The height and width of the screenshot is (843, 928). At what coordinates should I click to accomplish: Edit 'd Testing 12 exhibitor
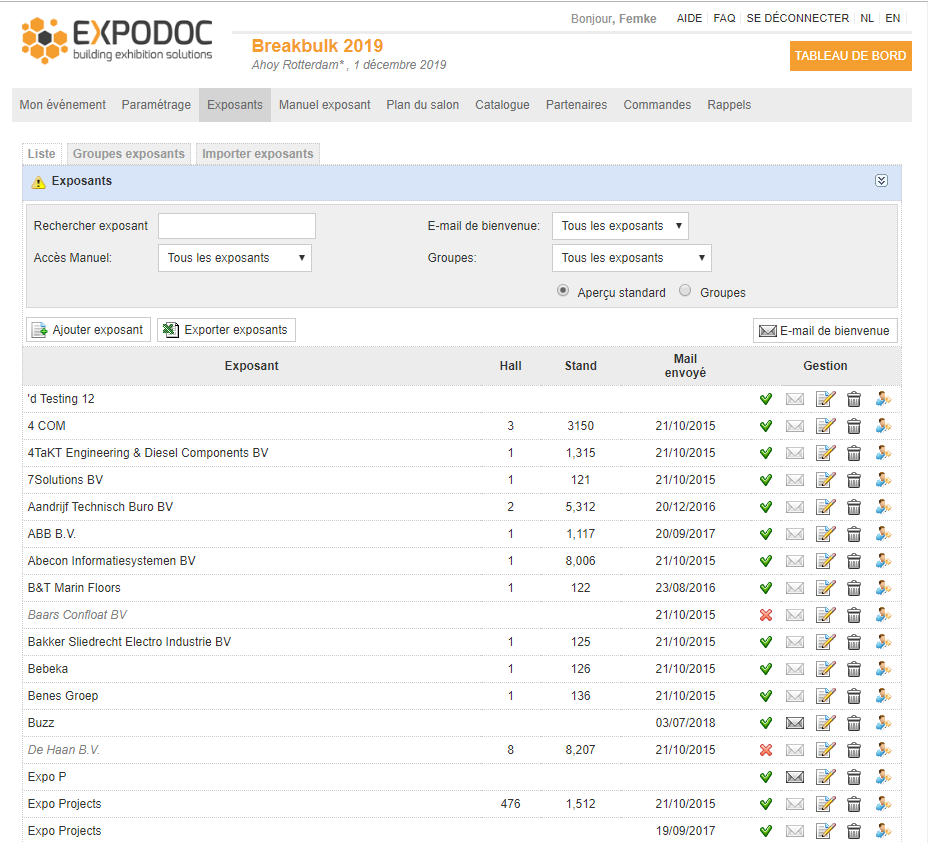coord(826,399)
